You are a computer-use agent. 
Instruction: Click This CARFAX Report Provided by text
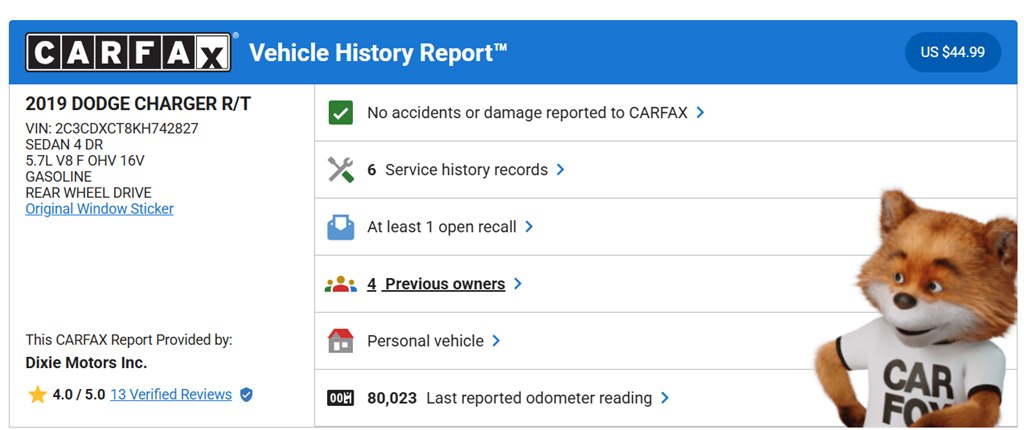click(129, 340)
